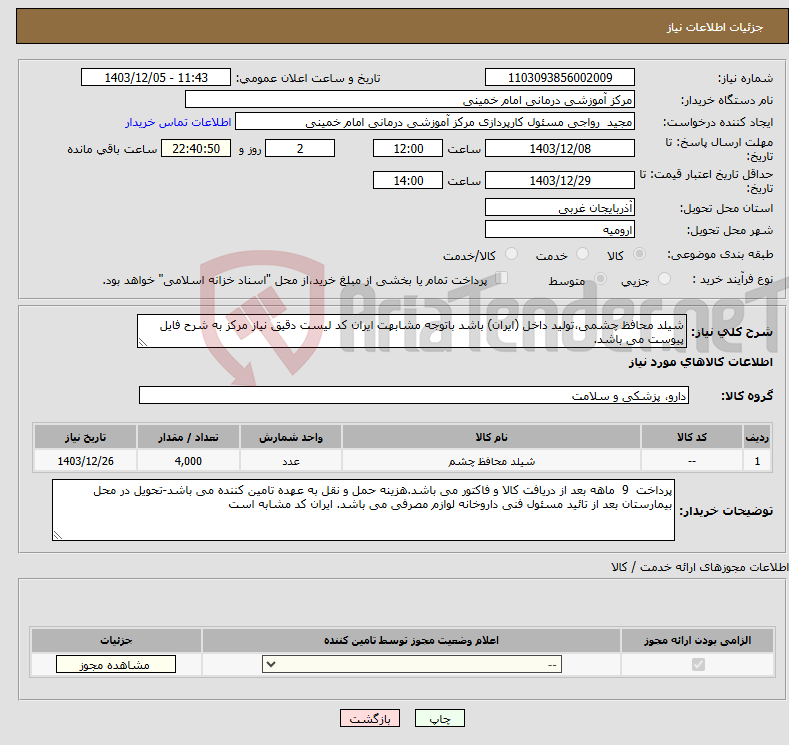Click the اطلاعات کالاهای مورد نیاز heading
This screenshot has width=789, height=745.
tap(700, 362)
